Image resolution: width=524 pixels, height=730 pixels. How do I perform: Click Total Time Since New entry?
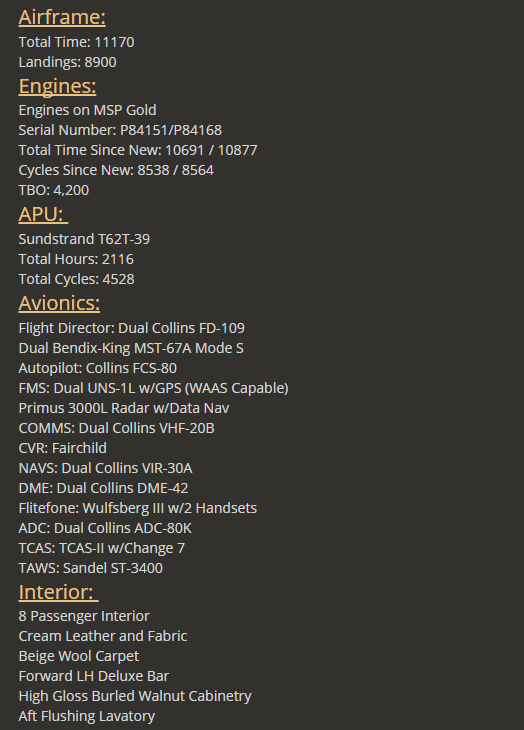pyautogui.click(x=138, y=150)
